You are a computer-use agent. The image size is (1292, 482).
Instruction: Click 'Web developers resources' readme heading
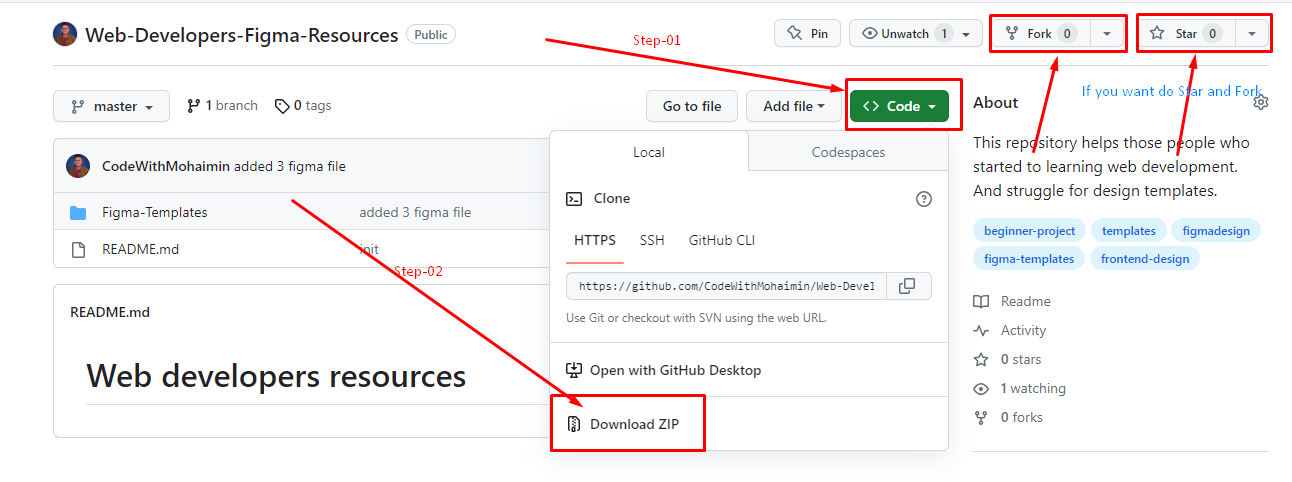[x=276, y=376]
